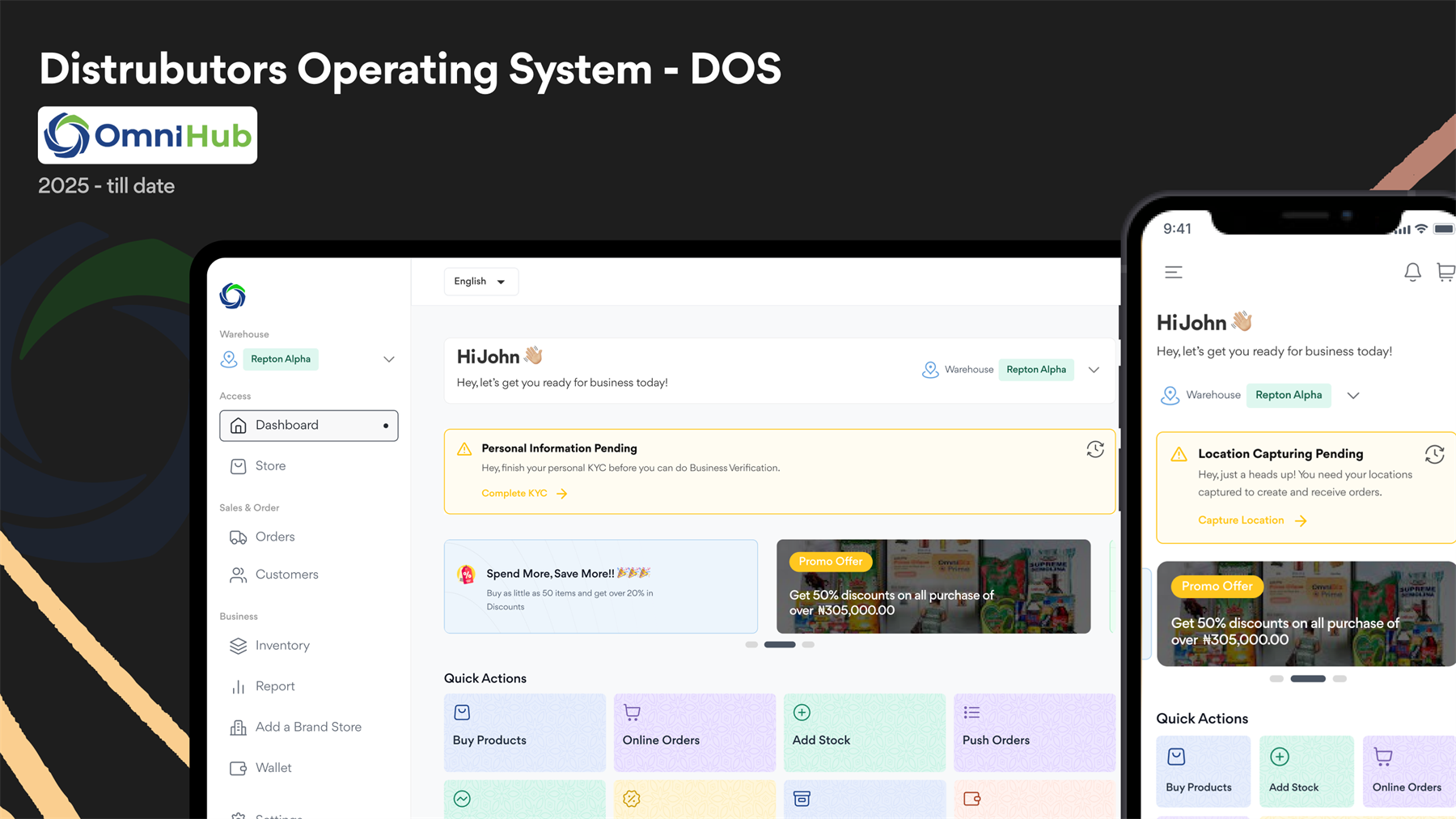Select the first phone carousel dot
The width and height of the screenshot is (1456, 819).
pos(1276,679)
